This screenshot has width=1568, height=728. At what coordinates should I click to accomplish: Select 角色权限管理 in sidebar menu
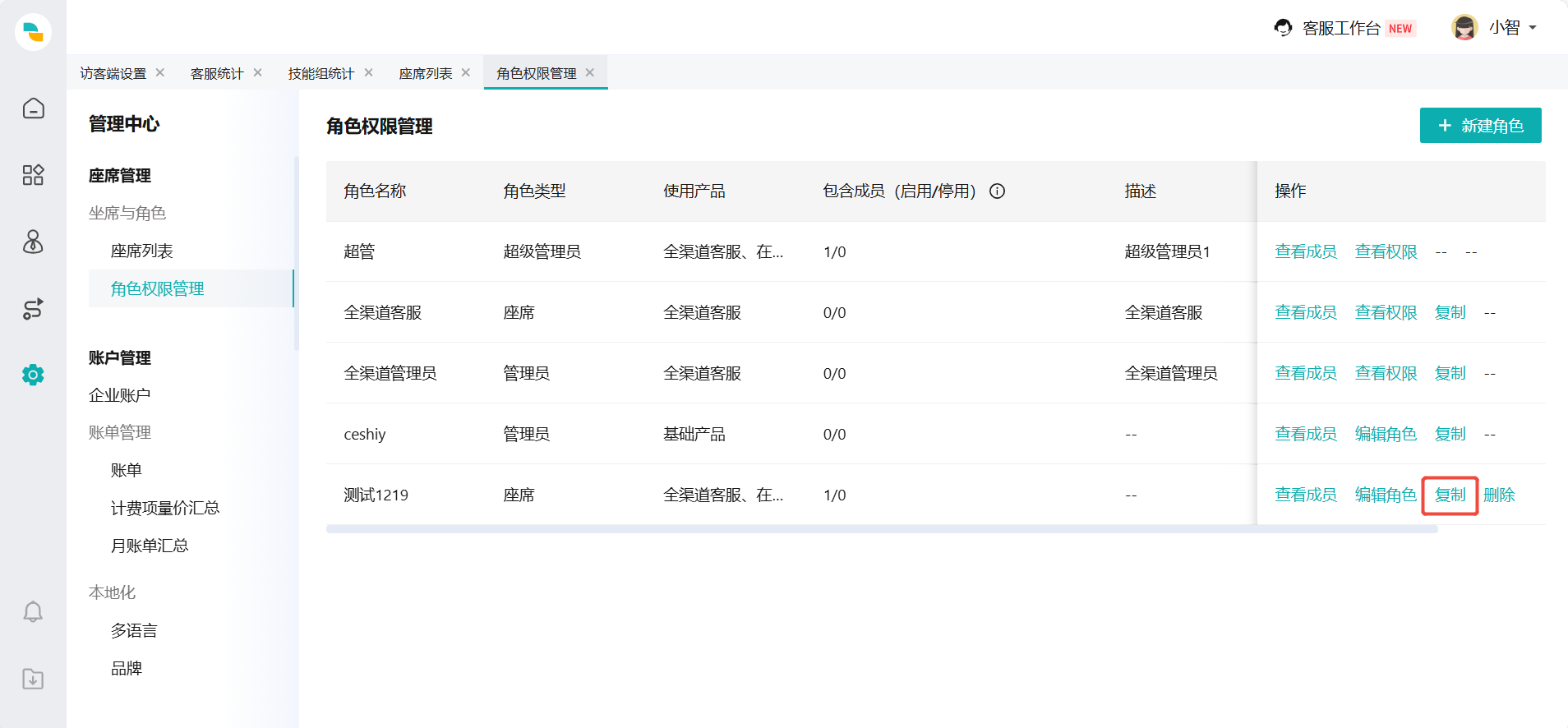tap(158, 288)
